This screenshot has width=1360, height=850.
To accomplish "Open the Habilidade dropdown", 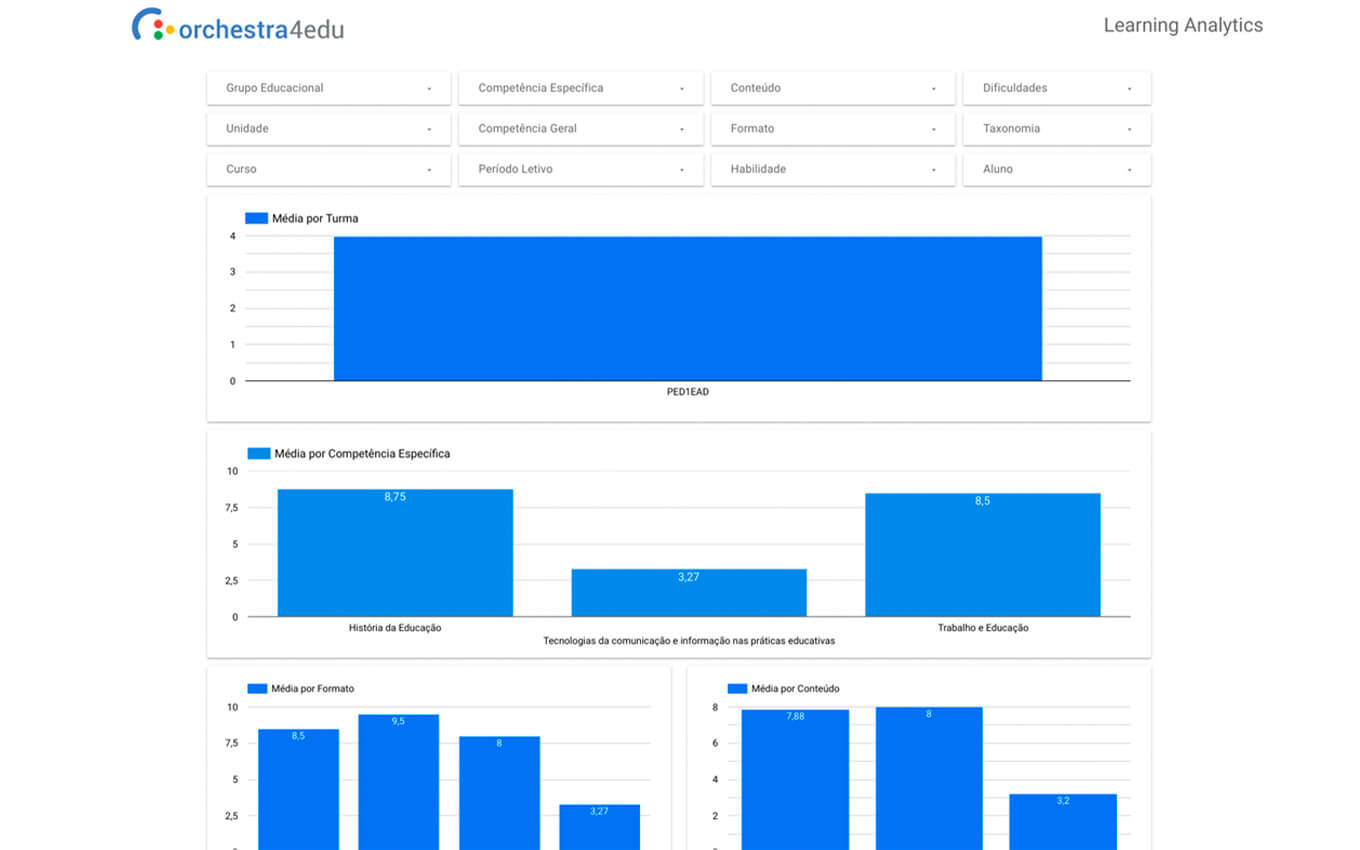I will pos(832,169).
